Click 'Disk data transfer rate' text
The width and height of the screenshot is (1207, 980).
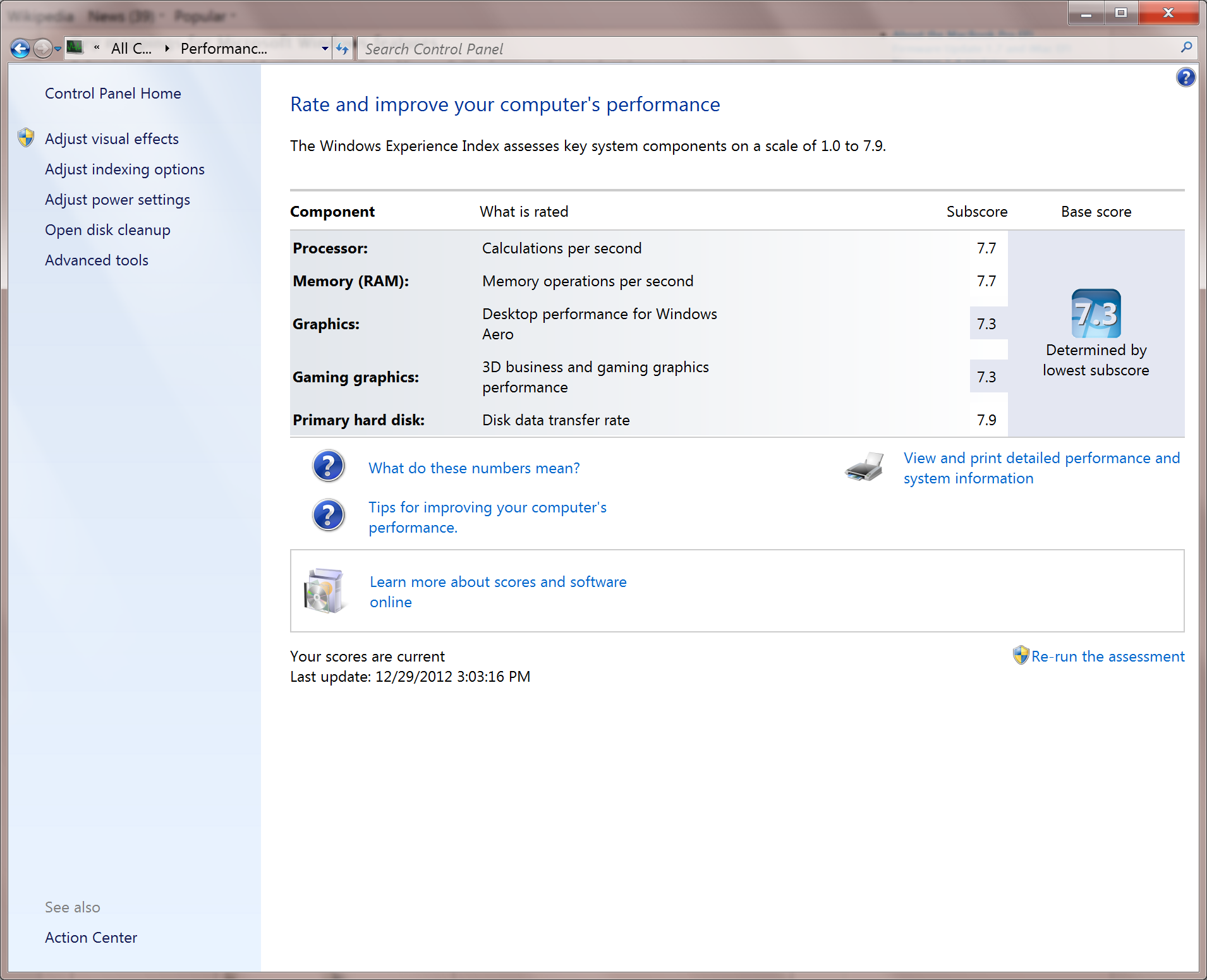[x=556, y=420]
